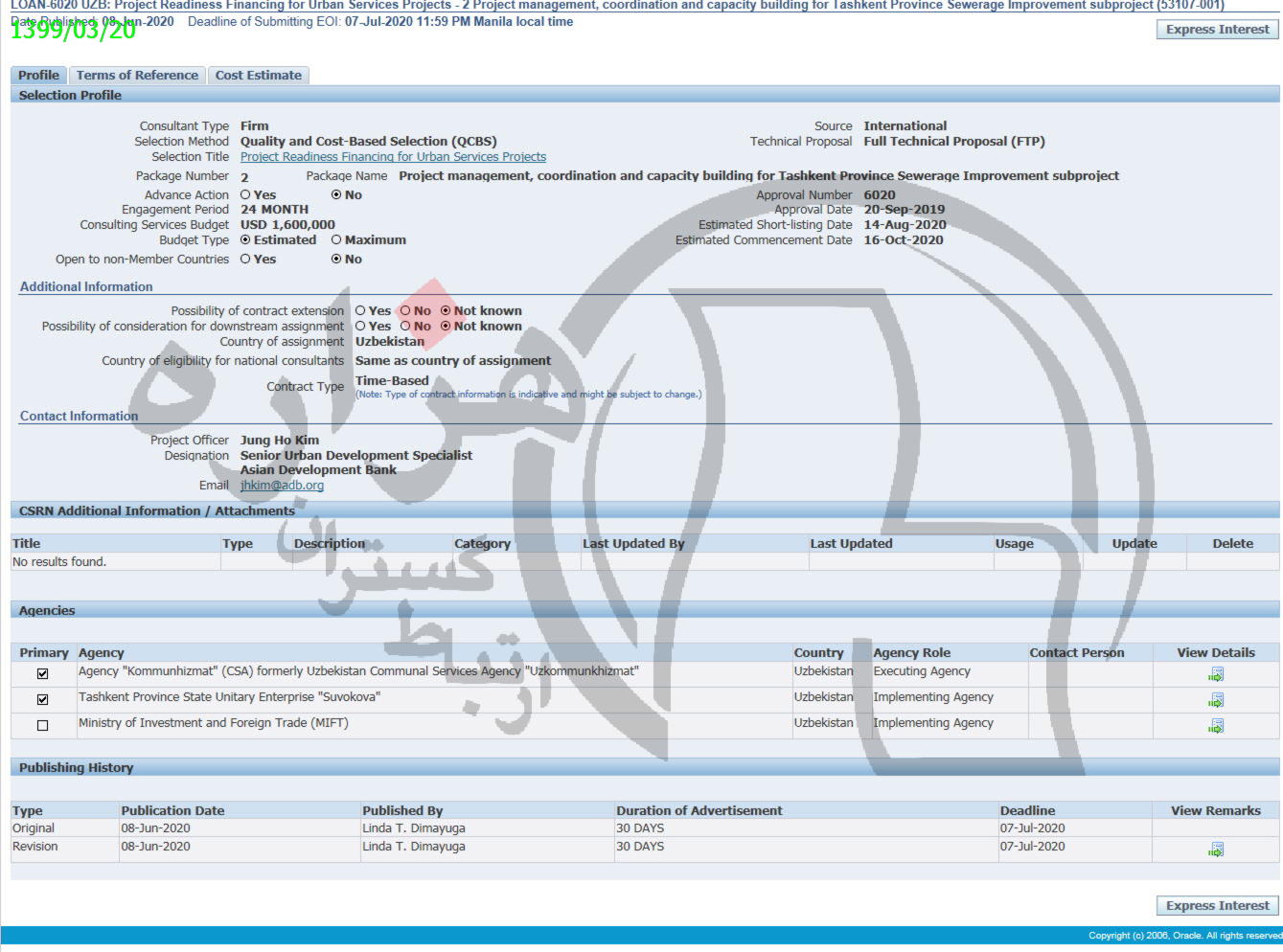
Task: Select No for Advance Action
Action: click(336, 194)
